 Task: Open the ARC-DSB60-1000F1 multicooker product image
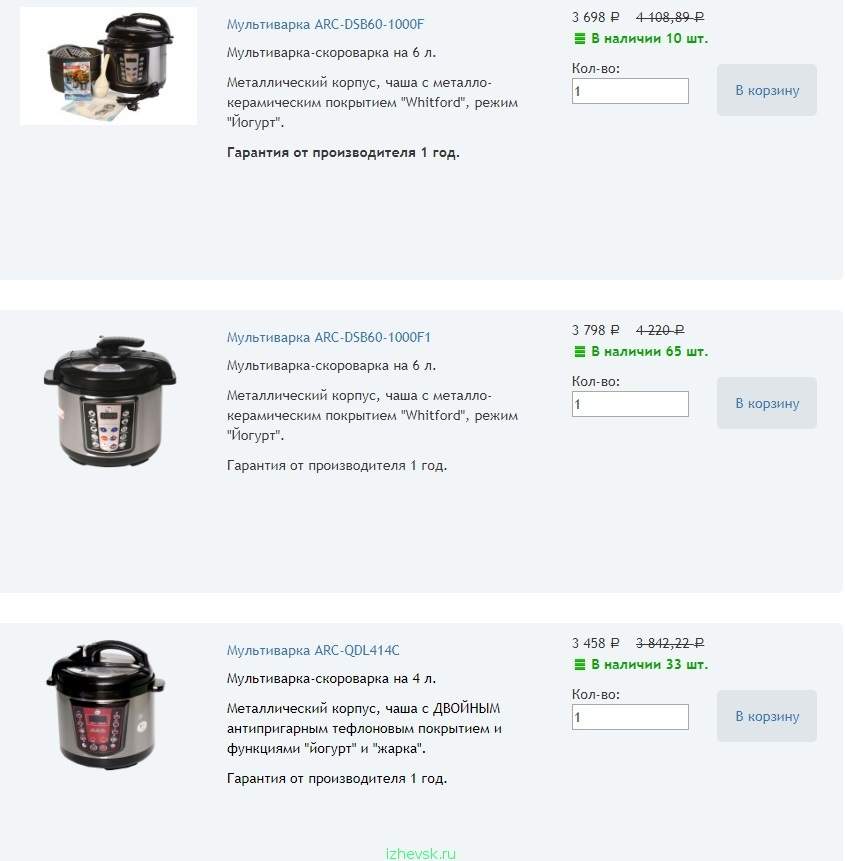pos(110,401)
